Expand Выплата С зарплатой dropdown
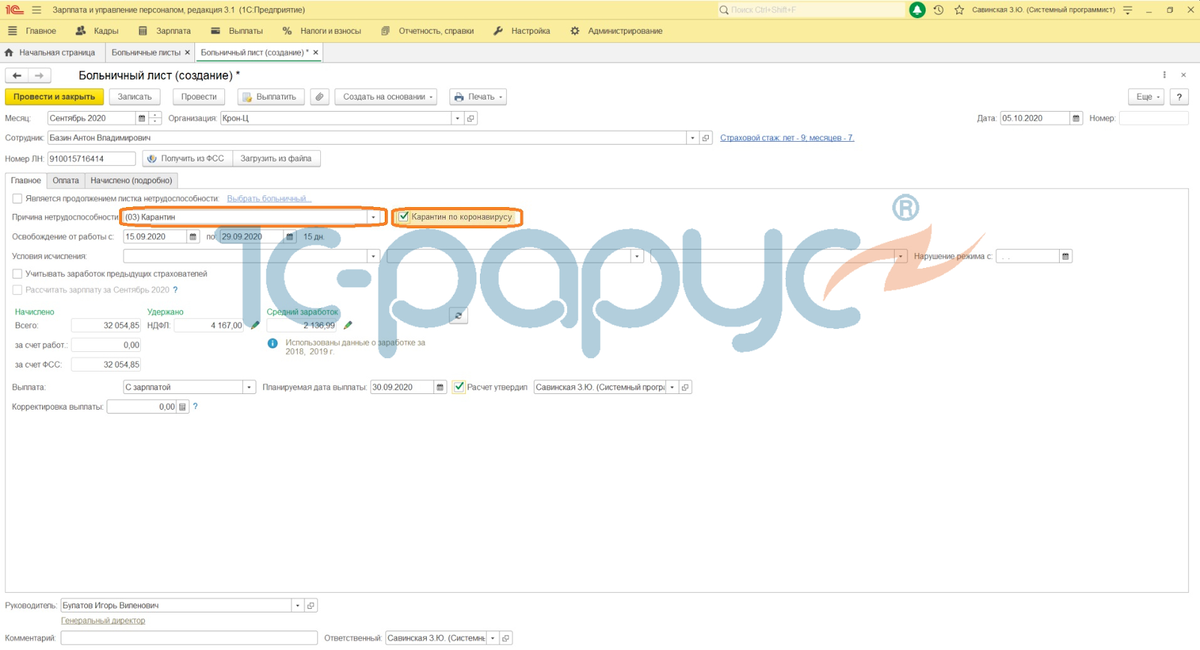The width and height of the screenshot is (1200, 650). click(x=249, y=387)
